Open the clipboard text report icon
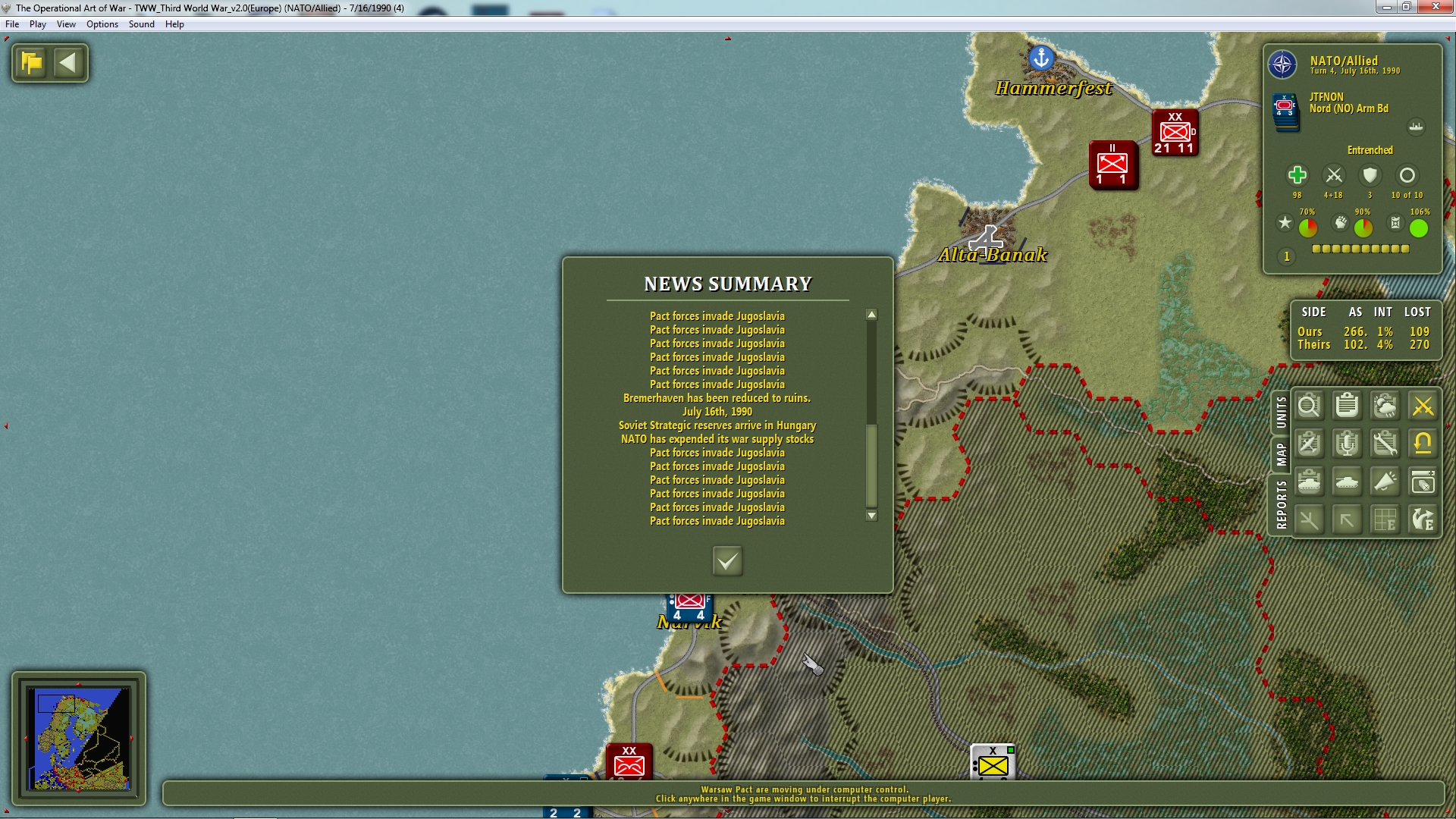The height and width of the screenshot is (819, 1456). point(1347,406)
